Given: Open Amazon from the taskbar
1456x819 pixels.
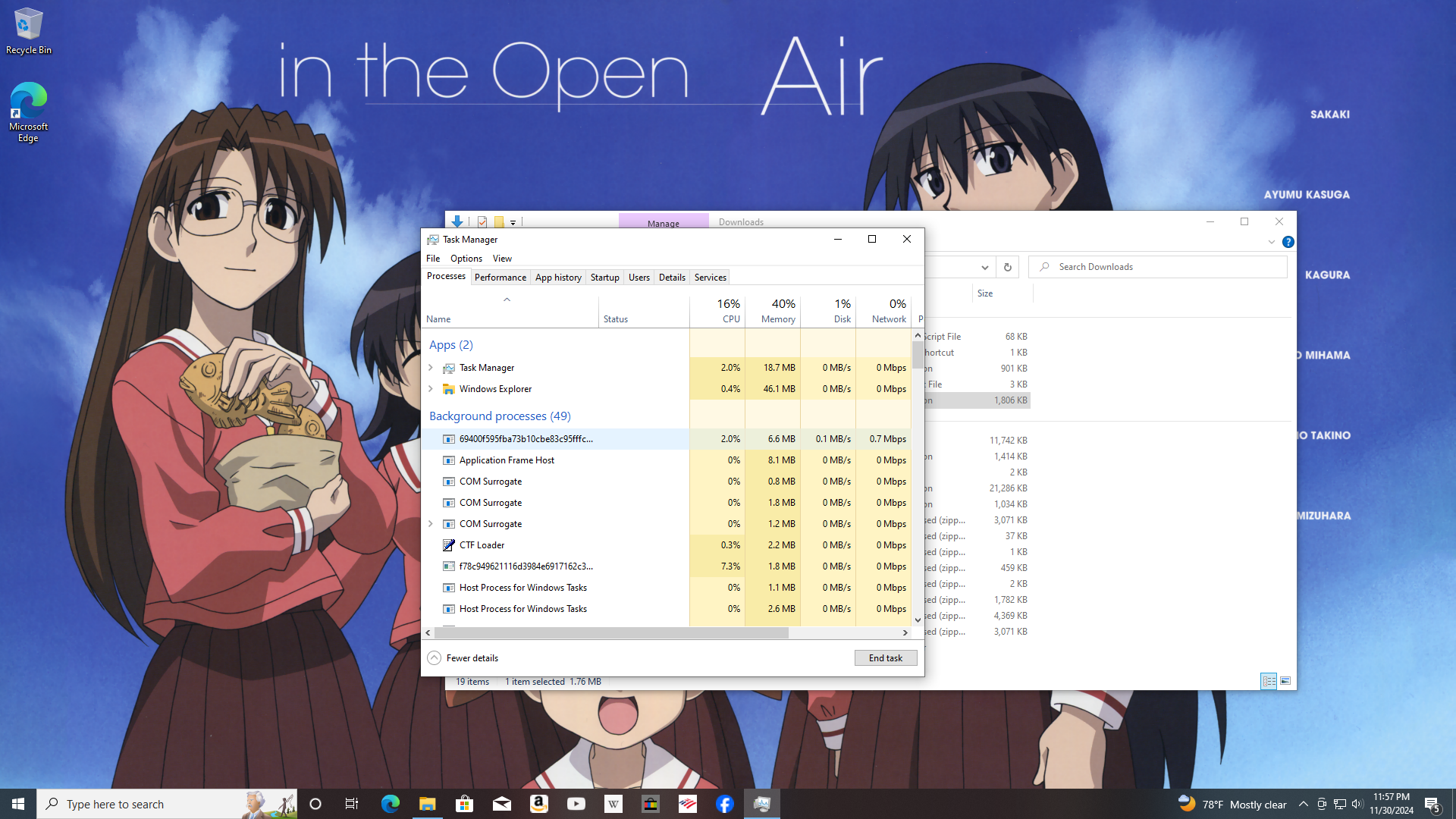Looking at the screenshot, I should click(x=538, y=804).
